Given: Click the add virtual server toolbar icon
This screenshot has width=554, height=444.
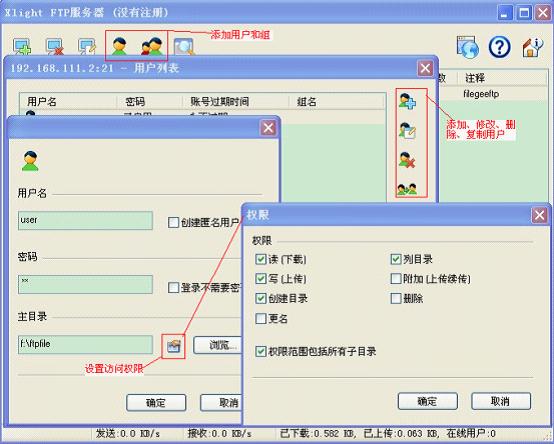Looking at the screenshot, I should (22, 46).
